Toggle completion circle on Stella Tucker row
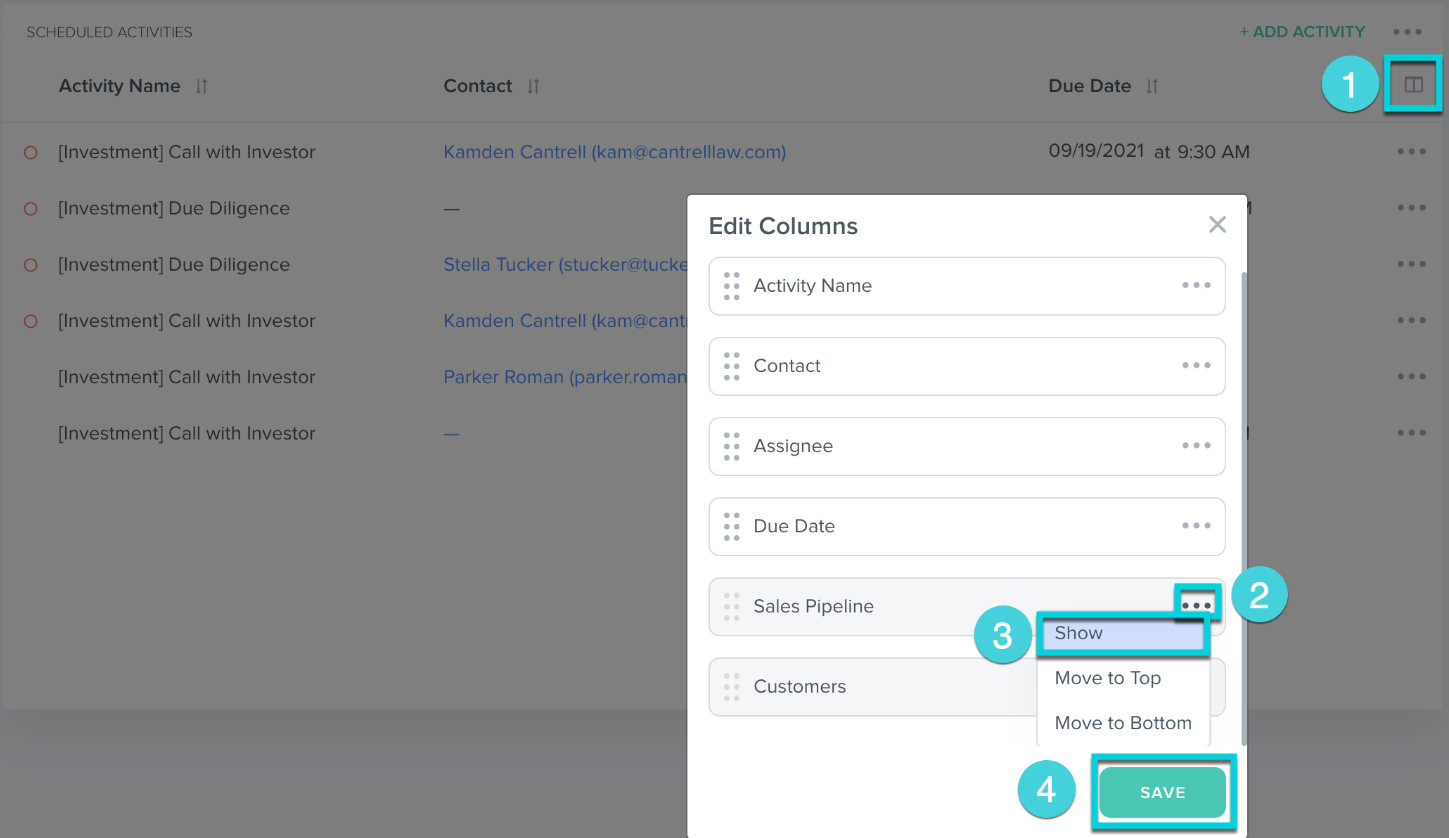The image size is (1449, 838). tap(30, 265)
